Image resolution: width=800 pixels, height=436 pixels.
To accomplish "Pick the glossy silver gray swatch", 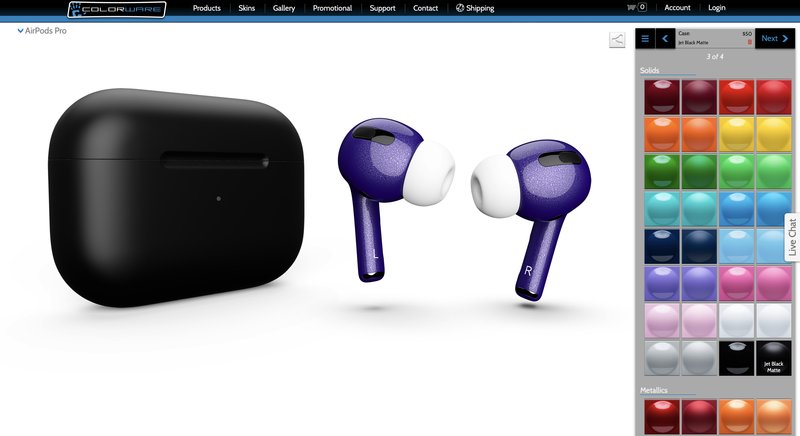I will tap(662, 358).
